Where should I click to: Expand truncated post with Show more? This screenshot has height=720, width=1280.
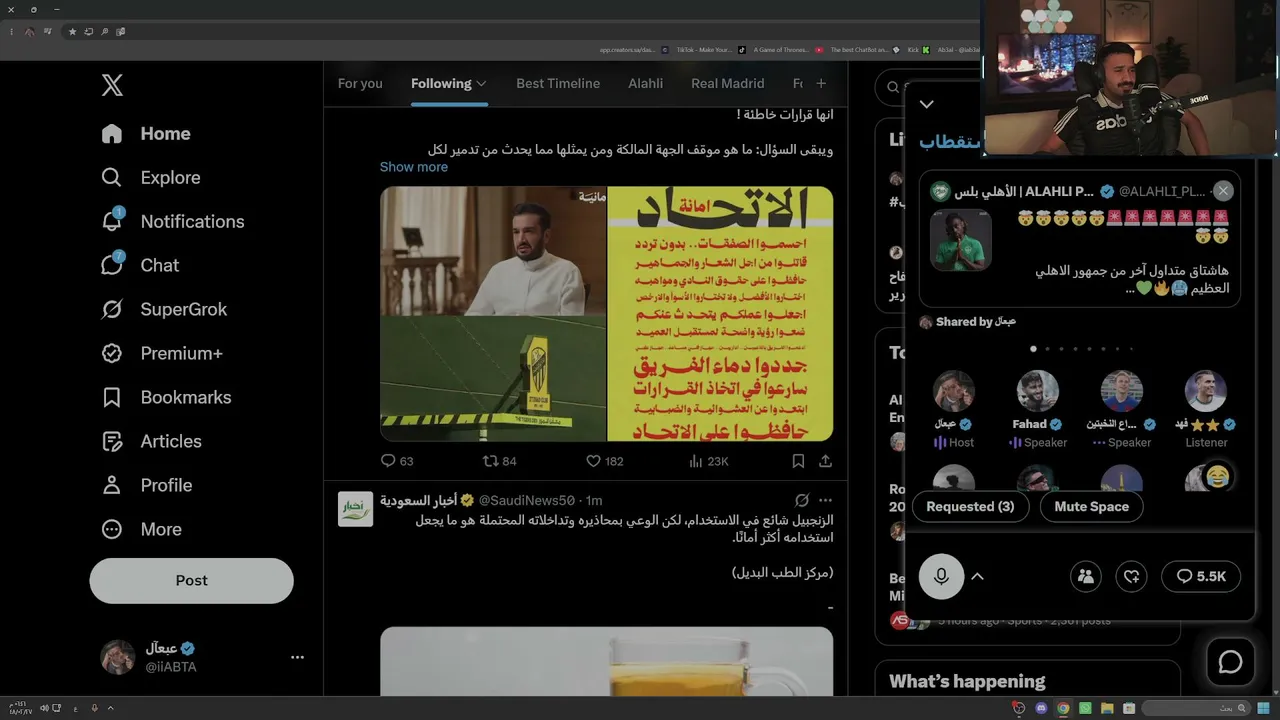tap(413, 167)
